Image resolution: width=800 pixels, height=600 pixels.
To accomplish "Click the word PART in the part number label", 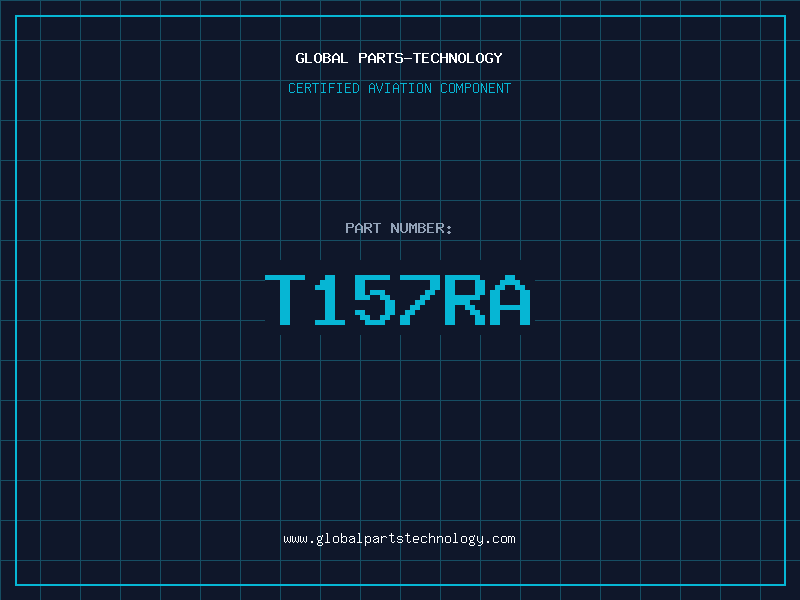I will point(363,228).
